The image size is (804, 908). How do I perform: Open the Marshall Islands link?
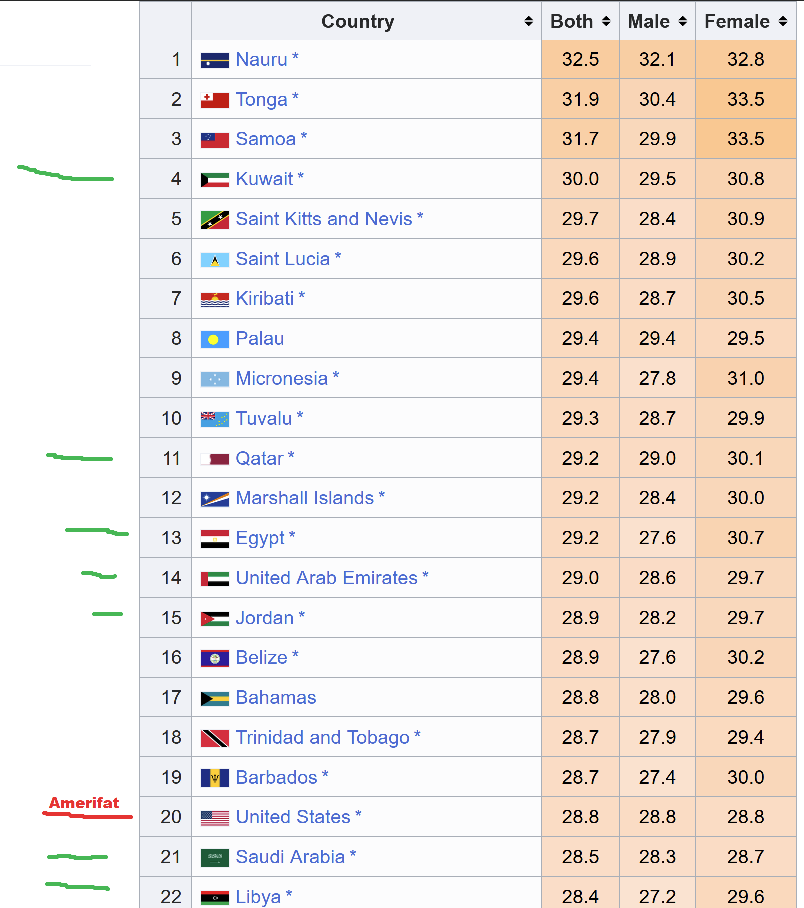pyautogui.click(x=304, y=498)
